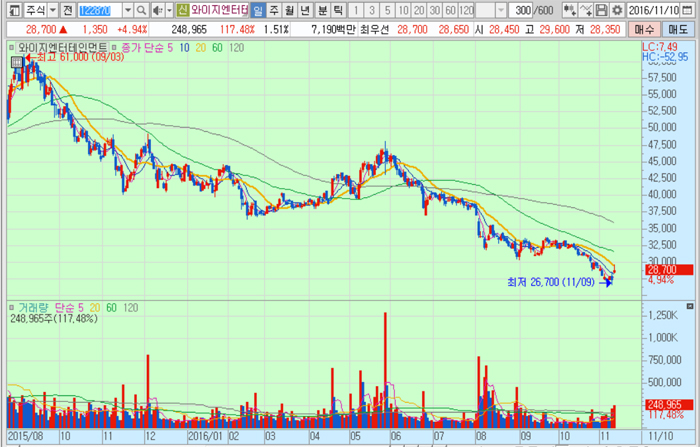Expand the 주식 type dropdown
Image resolution: width=700 pixels, height=447 pixels.
coord(51,10)
